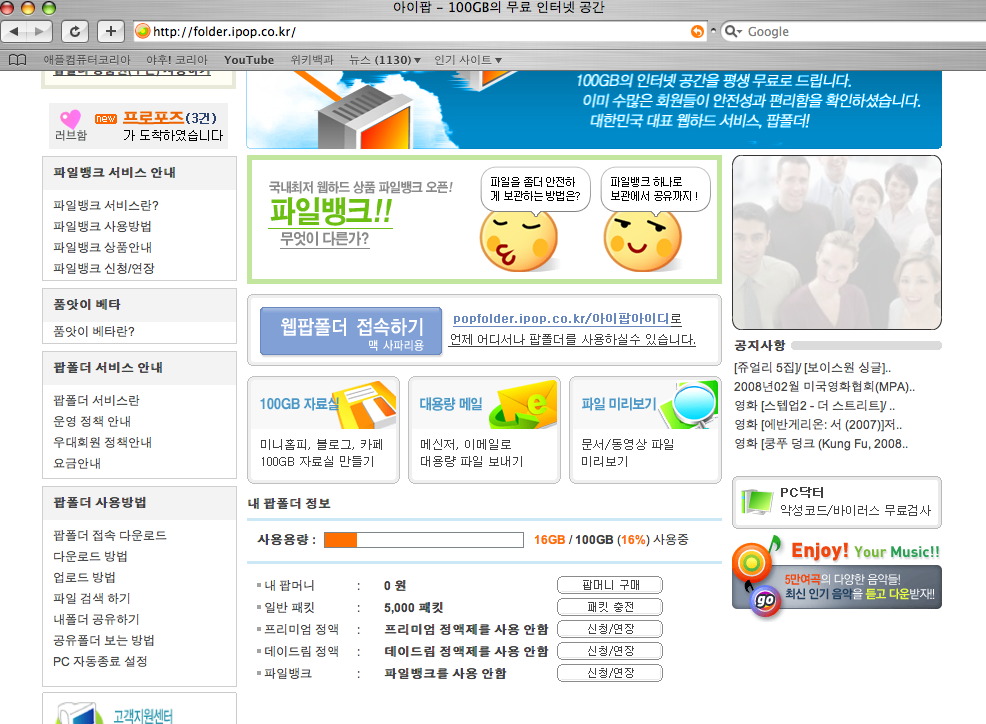Click the kissing smiley emoticon
986x724 pixels.
click(x=518, y=240)
